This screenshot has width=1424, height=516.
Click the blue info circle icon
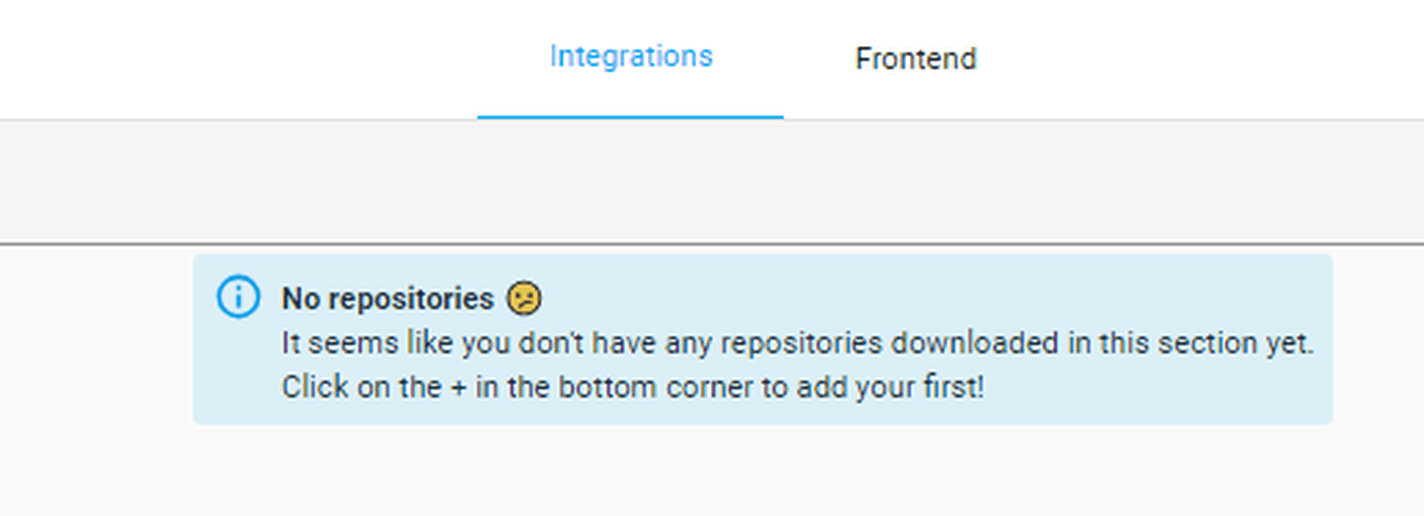click(x=238, y=298)
